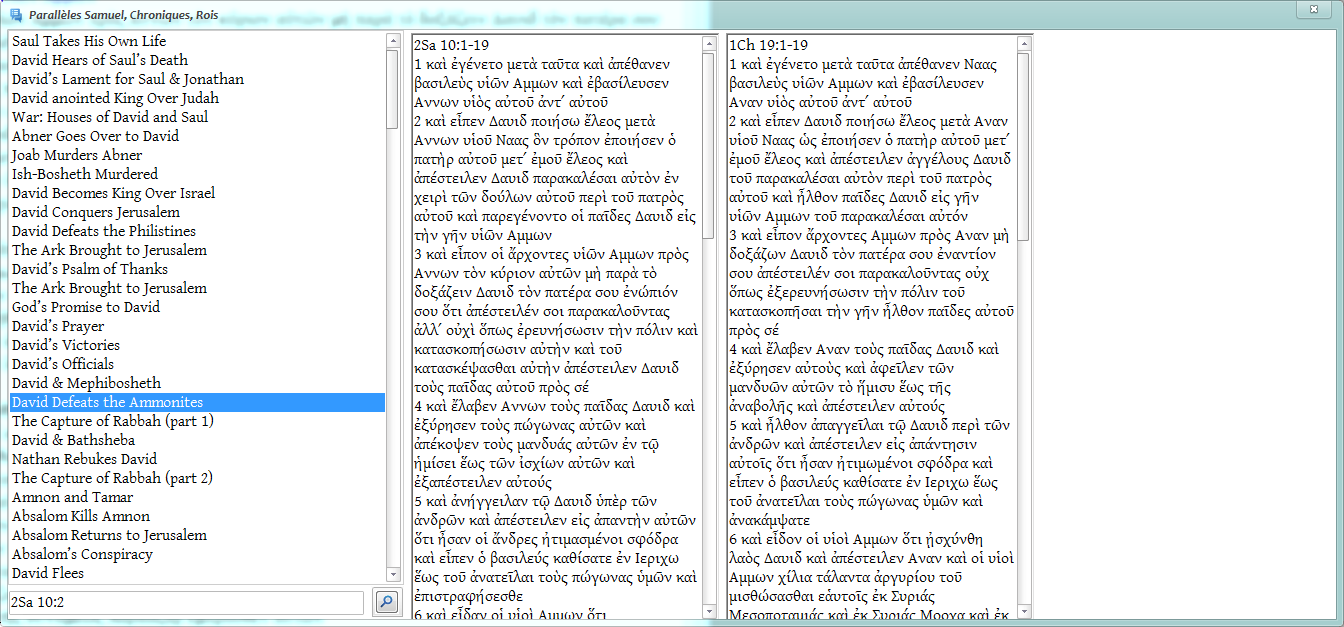Select Abner Goes Over to David
Viewport: 1344px width, 627px height.
pos(197,136)
